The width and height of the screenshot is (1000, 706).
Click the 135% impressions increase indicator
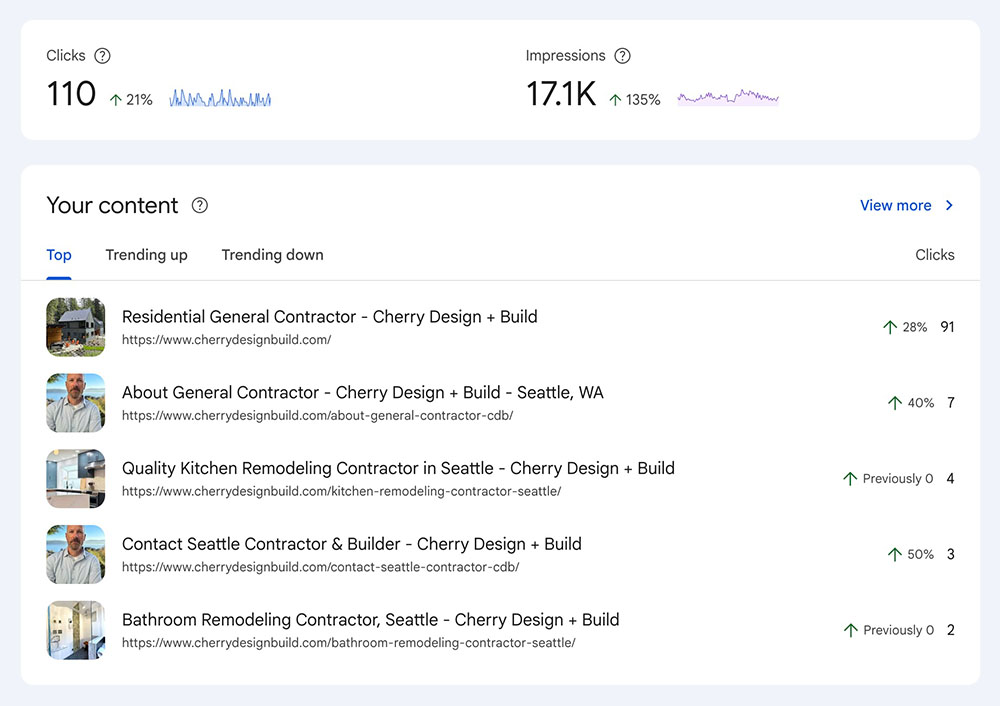click(635, 100)
